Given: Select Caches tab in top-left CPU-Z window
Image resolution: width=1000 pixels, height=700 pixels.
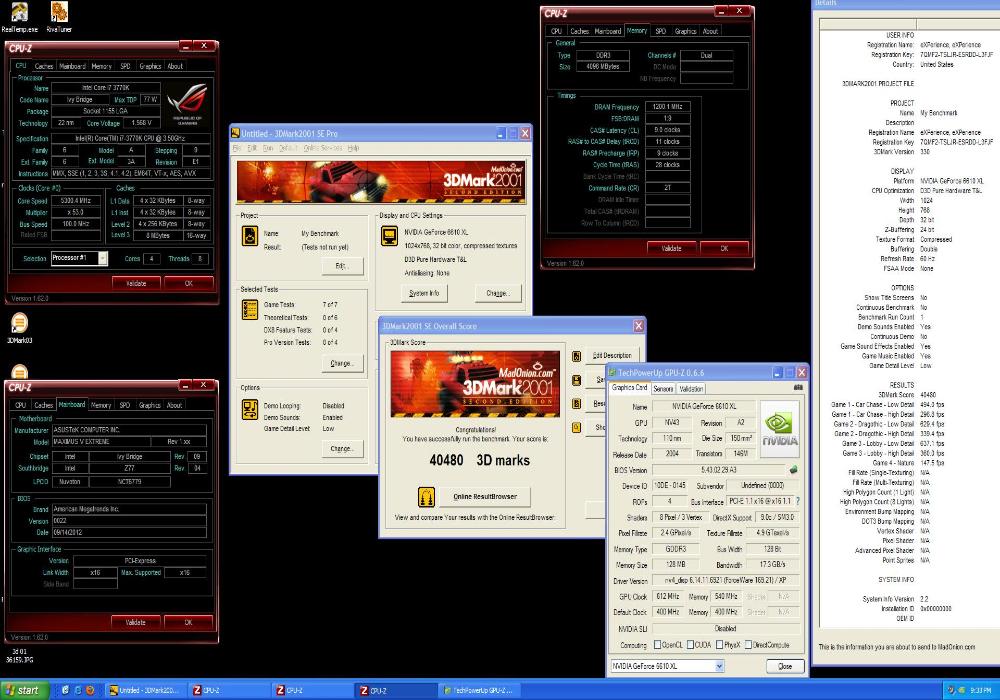Looking at the screenshot, I should [43, 66].
